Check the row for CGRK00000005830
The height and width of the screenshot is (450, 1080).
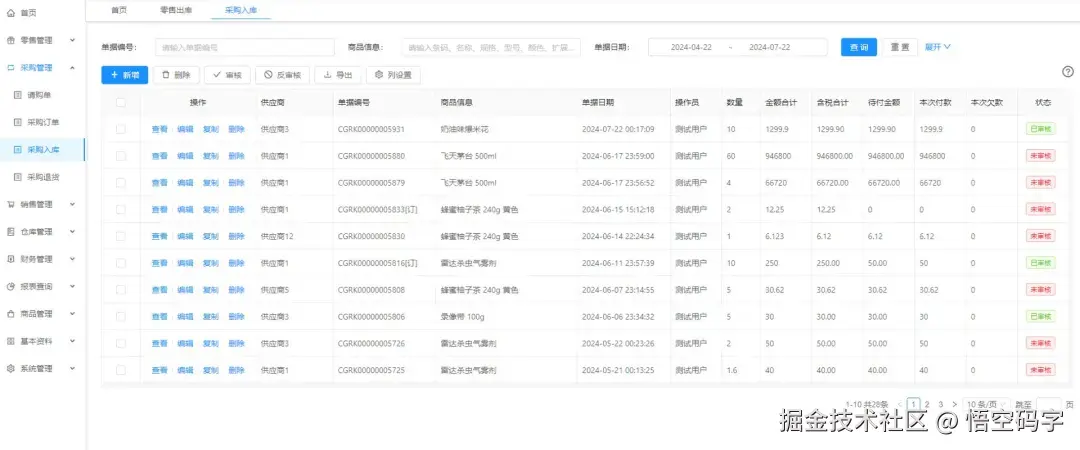[x=121, y=236]
